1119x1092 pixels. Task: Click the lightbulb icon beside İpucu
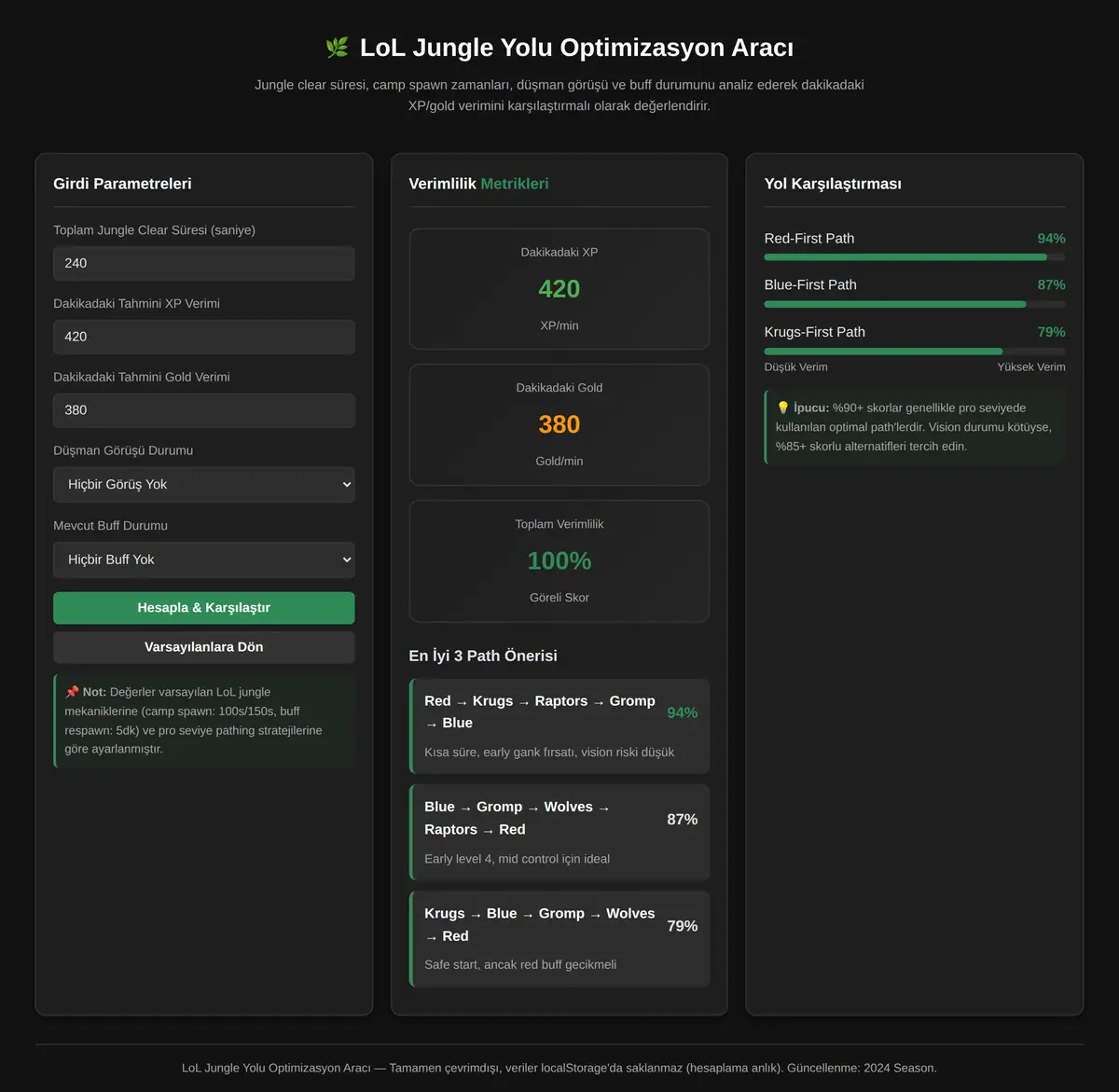(782, 408)
